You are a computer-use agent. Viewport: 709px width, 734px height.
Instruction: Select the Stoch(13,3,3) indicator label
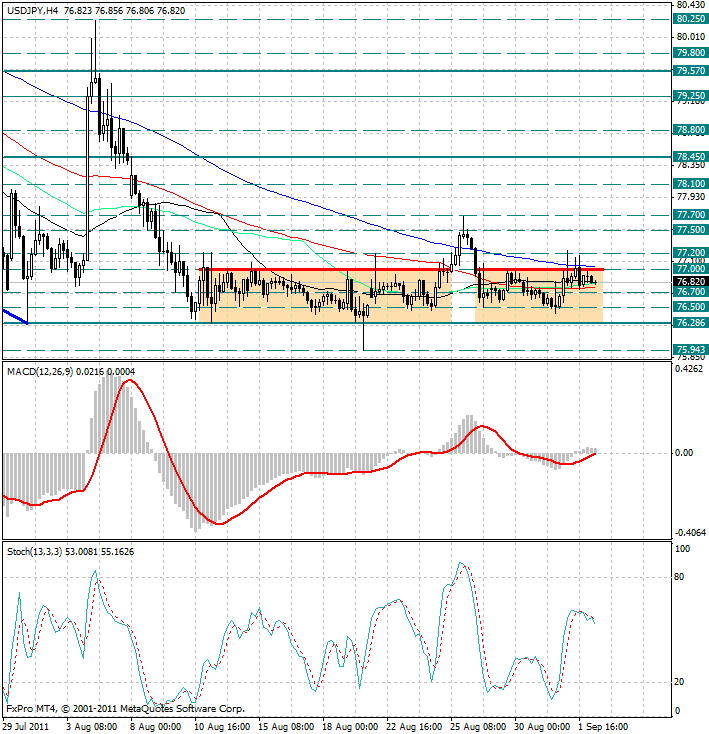point(36,551)
